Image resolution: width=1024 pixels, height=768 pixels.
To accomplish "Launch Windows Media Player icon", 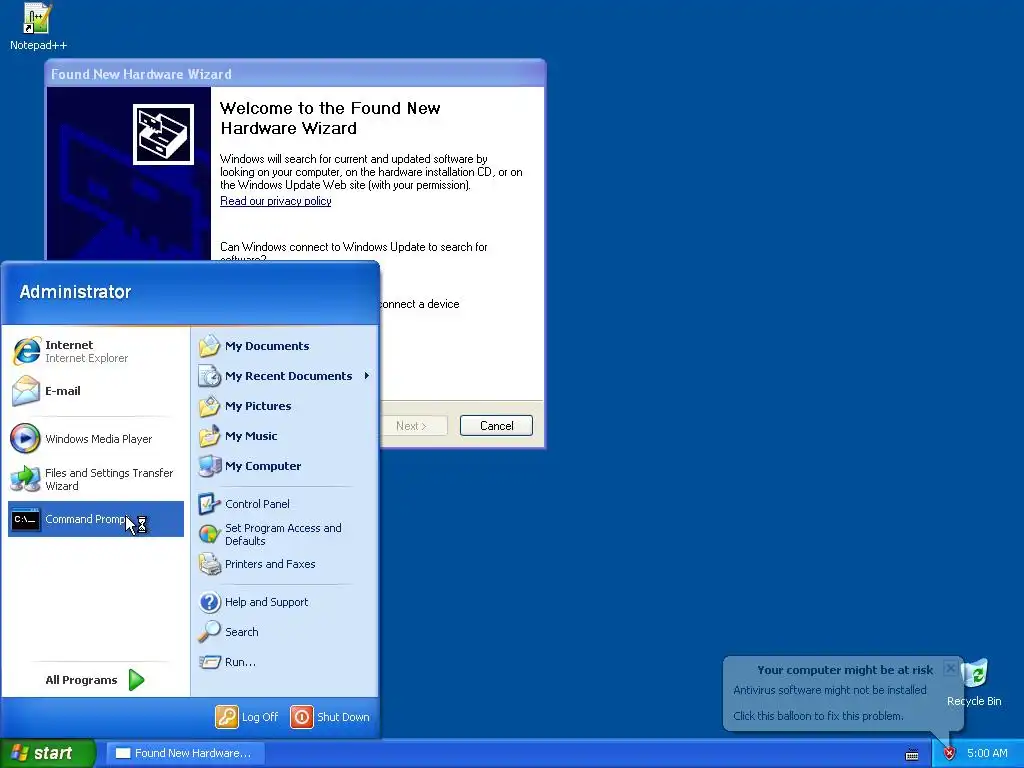I will coord(25,439).
